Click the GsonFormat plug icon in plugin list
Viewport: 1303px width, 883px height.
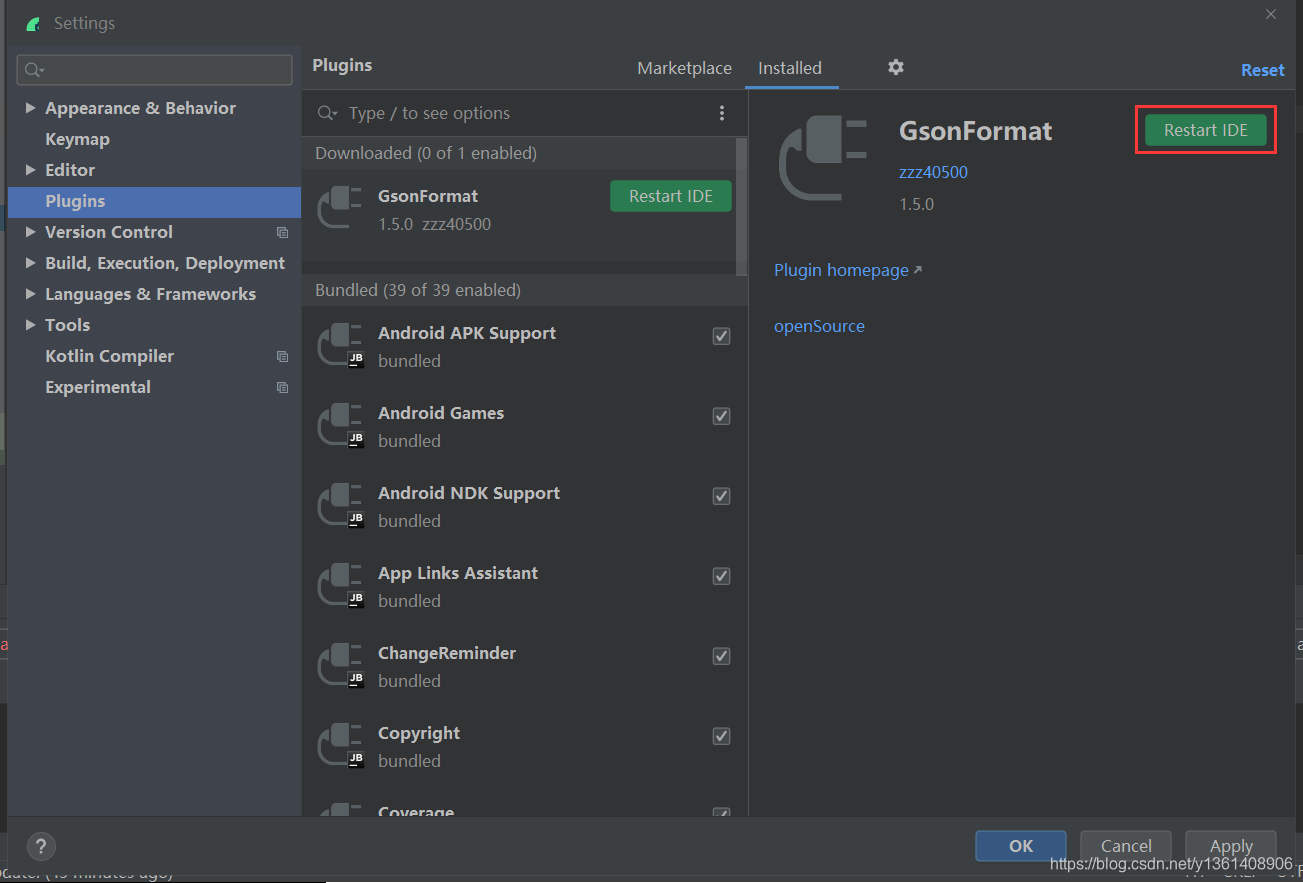[x=339, y=206]
